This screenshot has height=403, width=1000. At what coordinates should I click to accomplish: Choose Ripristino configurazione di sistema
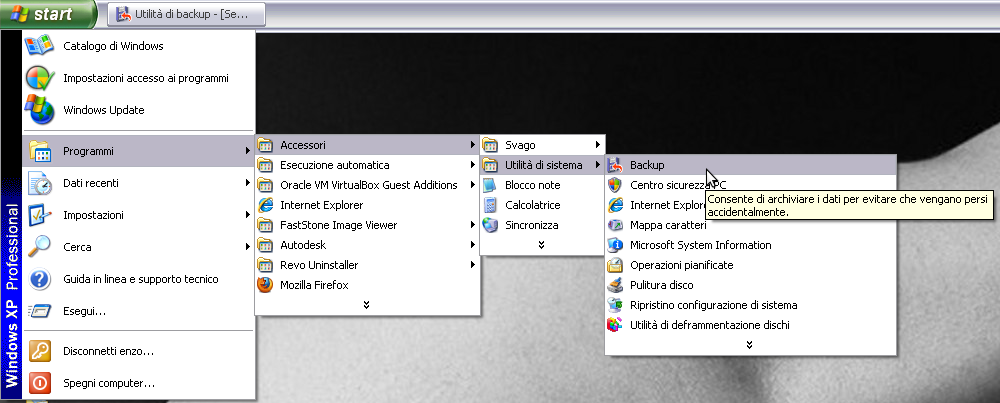[x=713, y=305]
